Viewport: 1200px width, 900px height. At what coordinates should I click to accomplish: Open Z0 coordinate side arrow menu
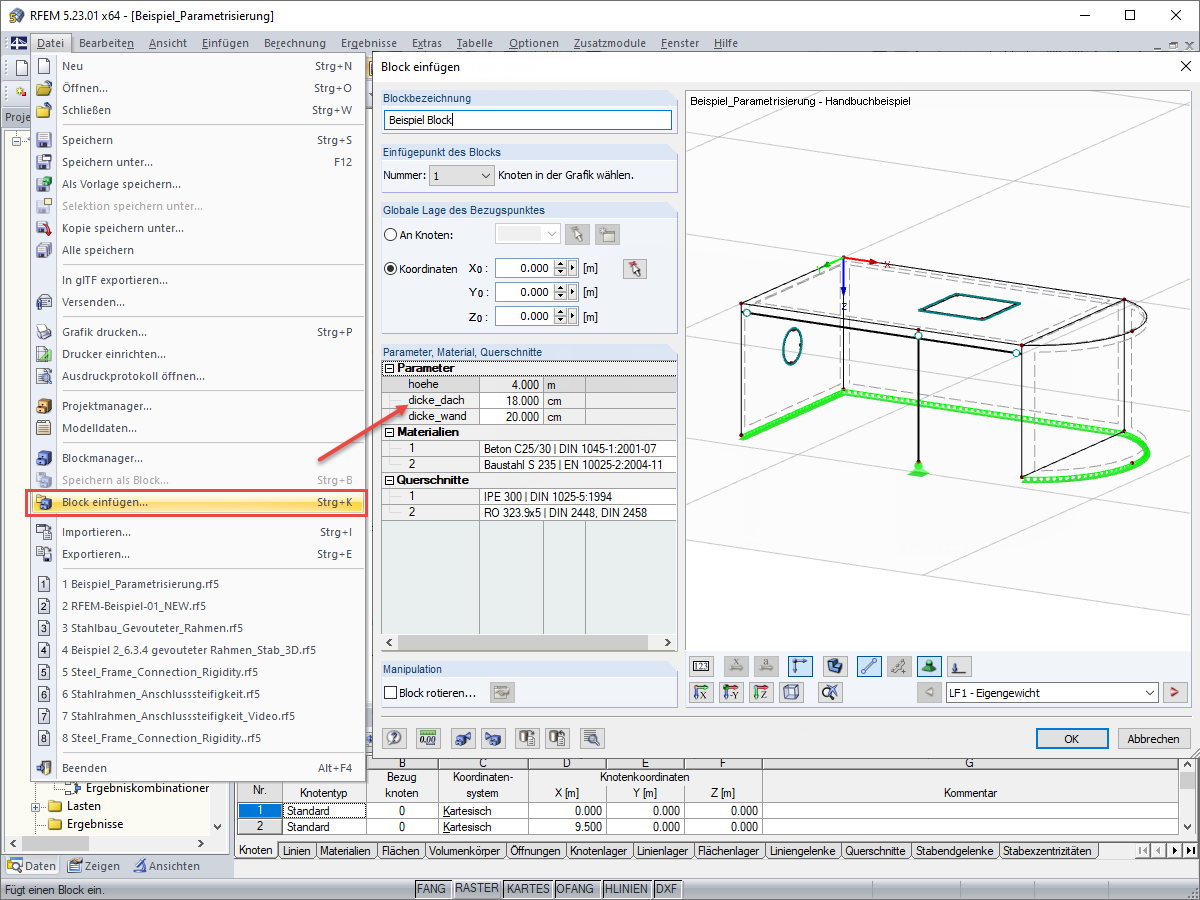pyautogui.click(x=573, y=317)
